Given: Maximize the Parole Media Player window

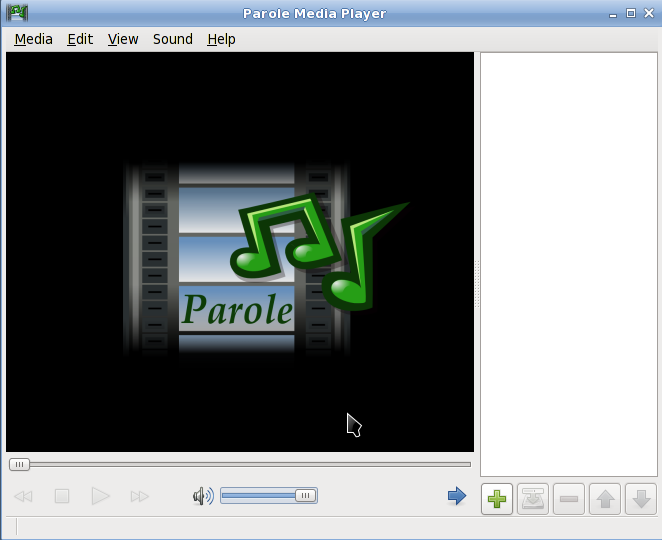Looking at the screenshot, I should tap(631, 14).
